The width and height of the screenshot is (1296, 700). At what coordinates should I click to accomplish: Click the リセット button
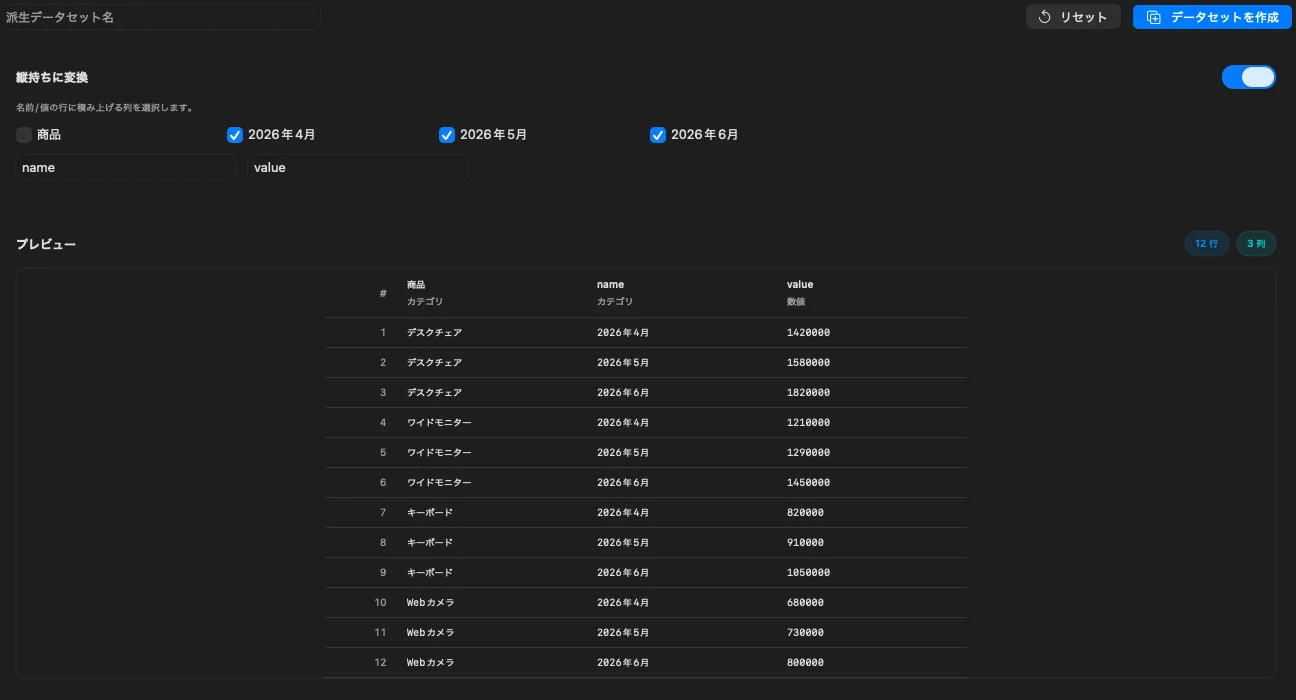[1073, 17]
